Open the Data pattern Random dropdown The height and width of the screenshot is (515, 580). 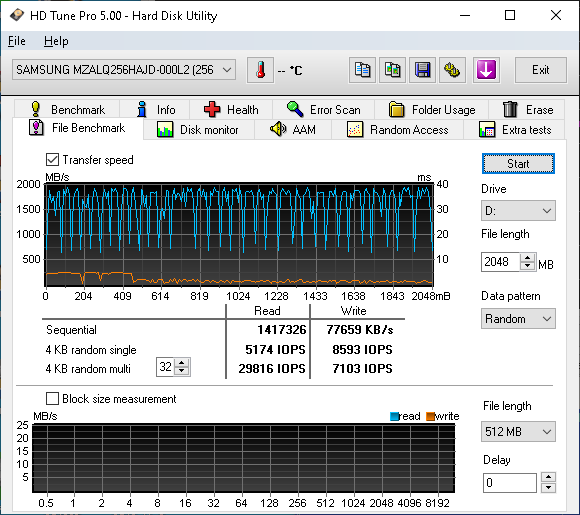pyautogui.click(x=518, y=319)
